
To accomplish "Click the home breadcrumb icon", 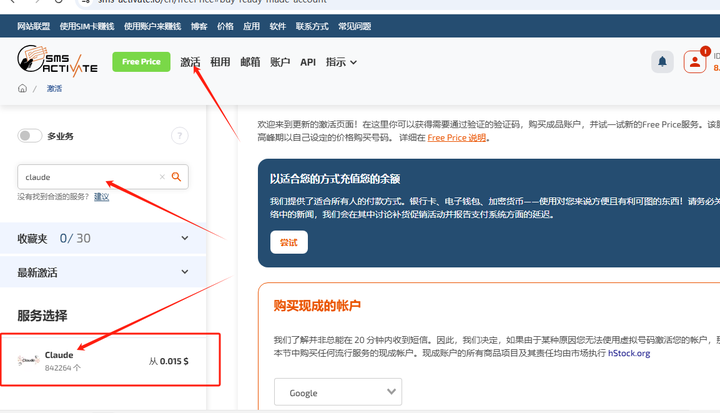I will pos(22,88).
